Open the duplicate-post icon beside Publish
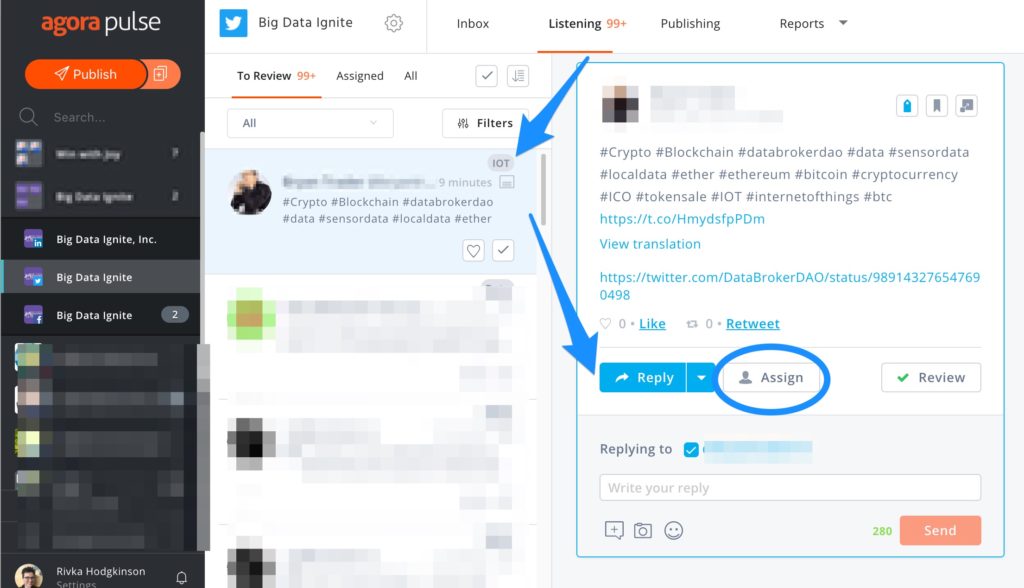The image size is (1024, 588). [x=161, y=74]
